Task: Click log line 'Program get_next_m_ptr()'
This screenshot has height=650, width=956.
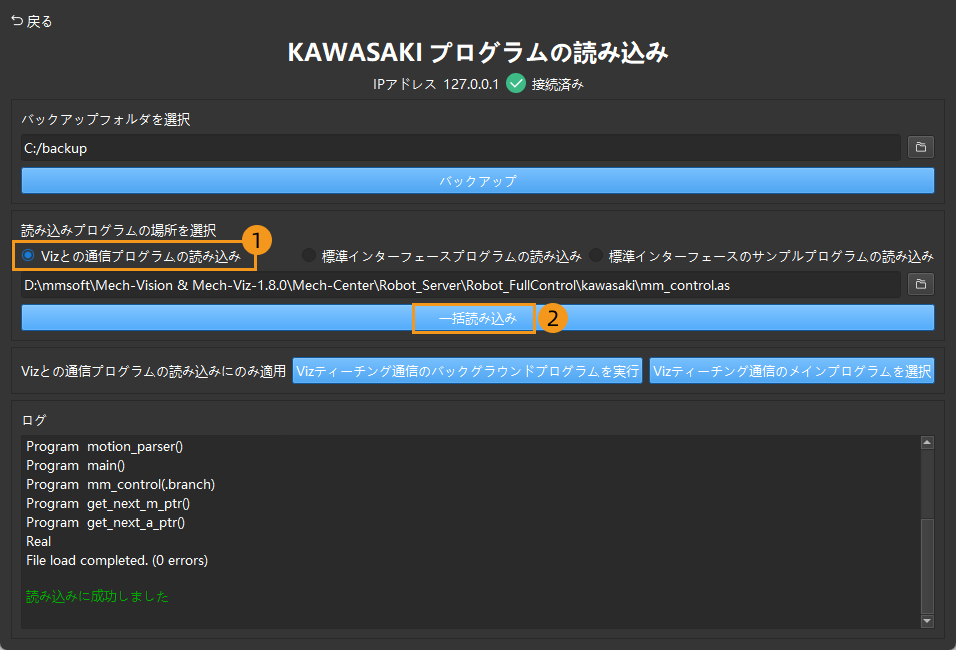Action: coord(108,504)
